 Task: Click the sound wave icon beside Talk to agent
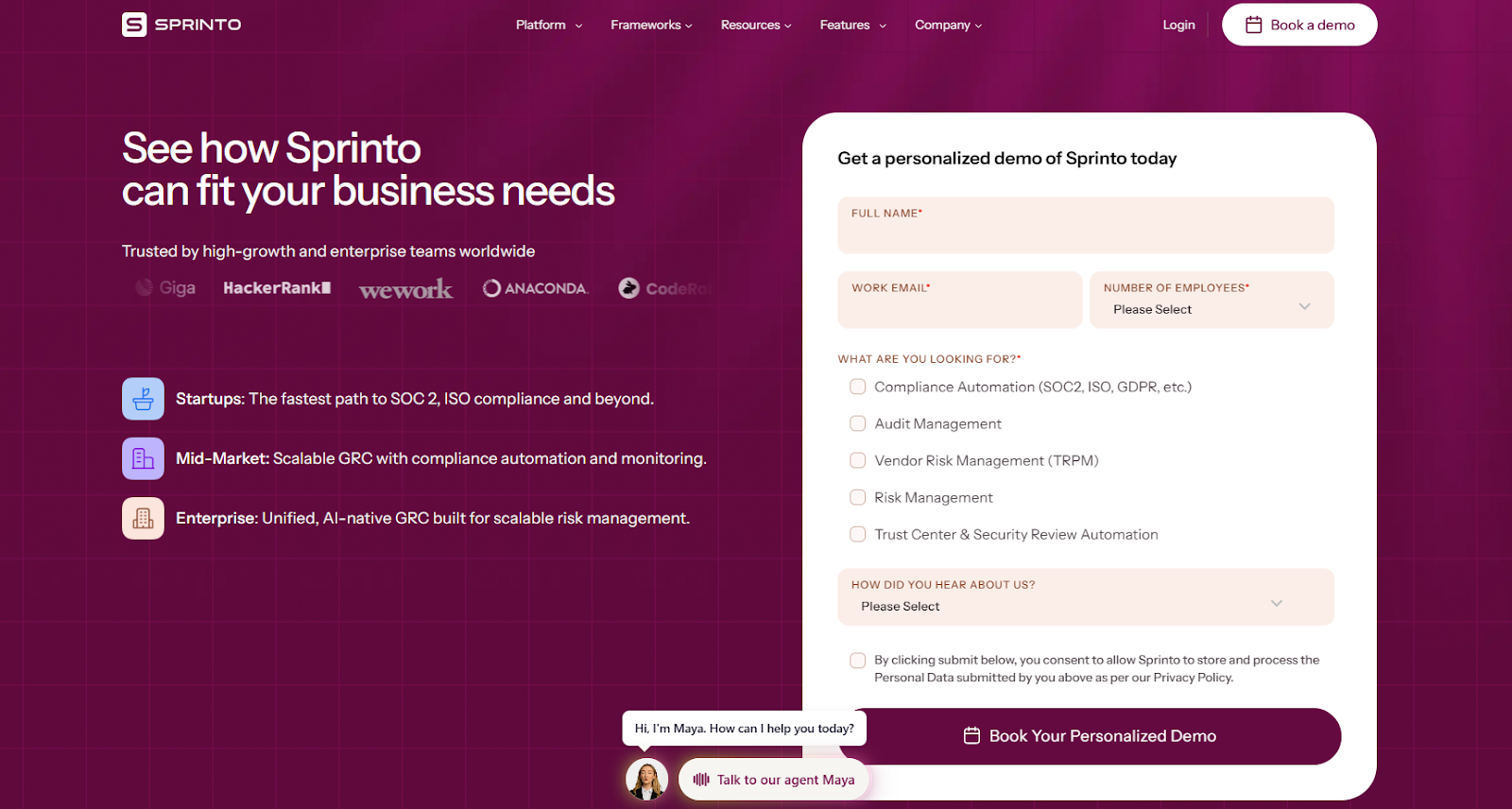[x=701, y=780]
